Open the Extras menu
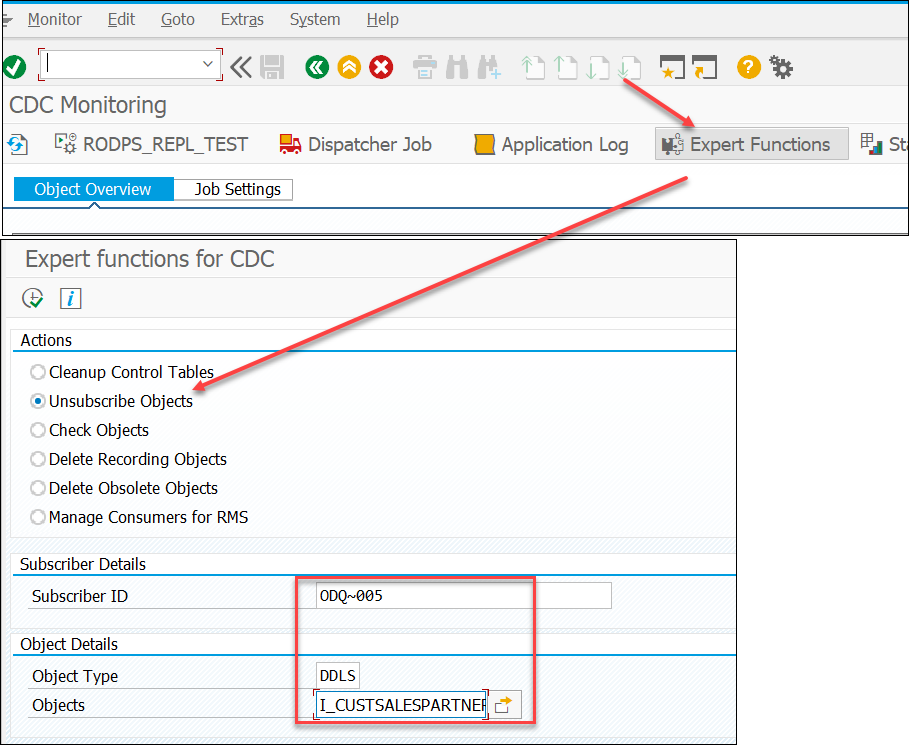 242,19
